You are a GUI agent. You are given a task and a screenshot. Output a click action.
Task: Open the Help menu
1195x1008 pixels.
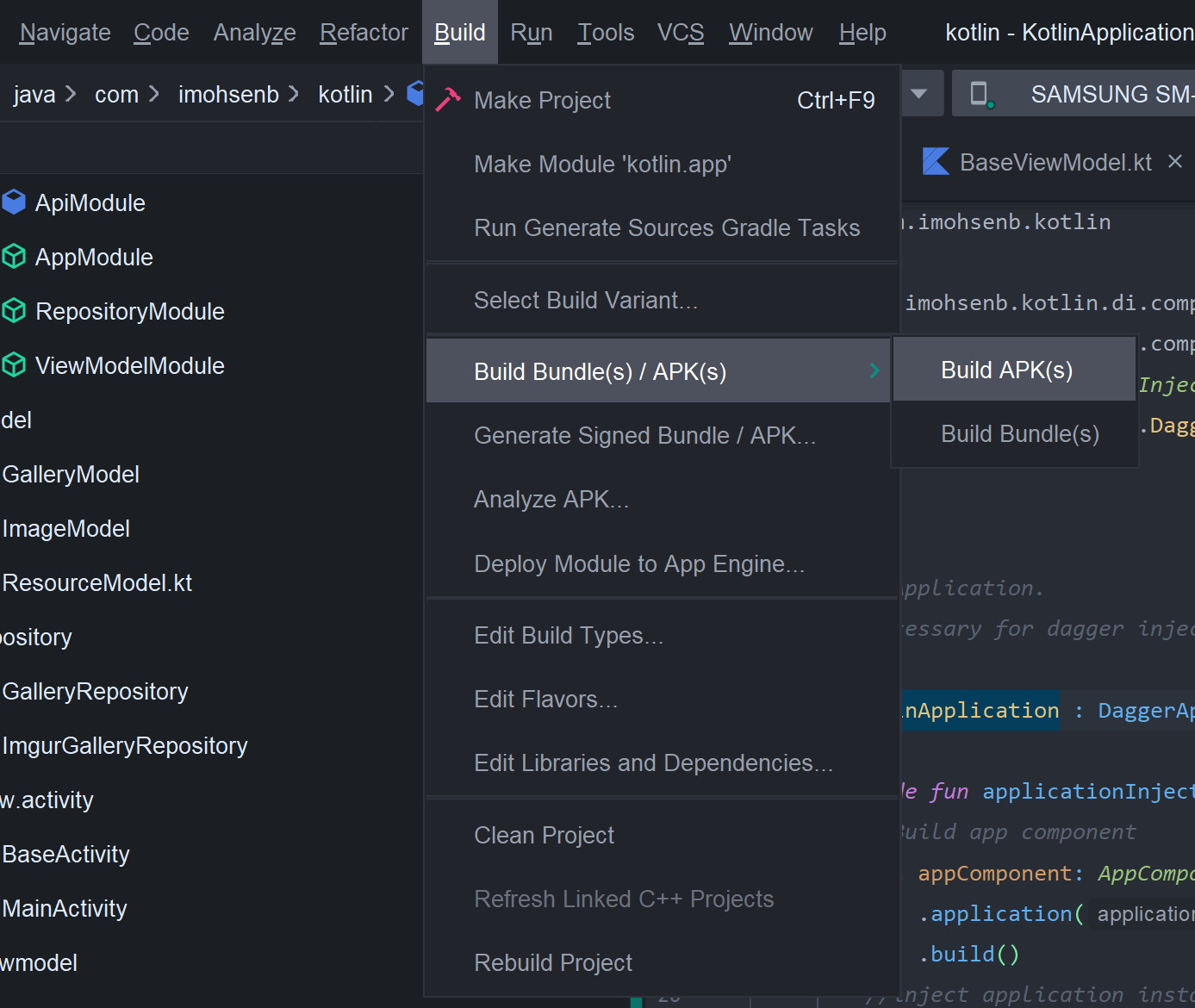(x=862, y=33)
